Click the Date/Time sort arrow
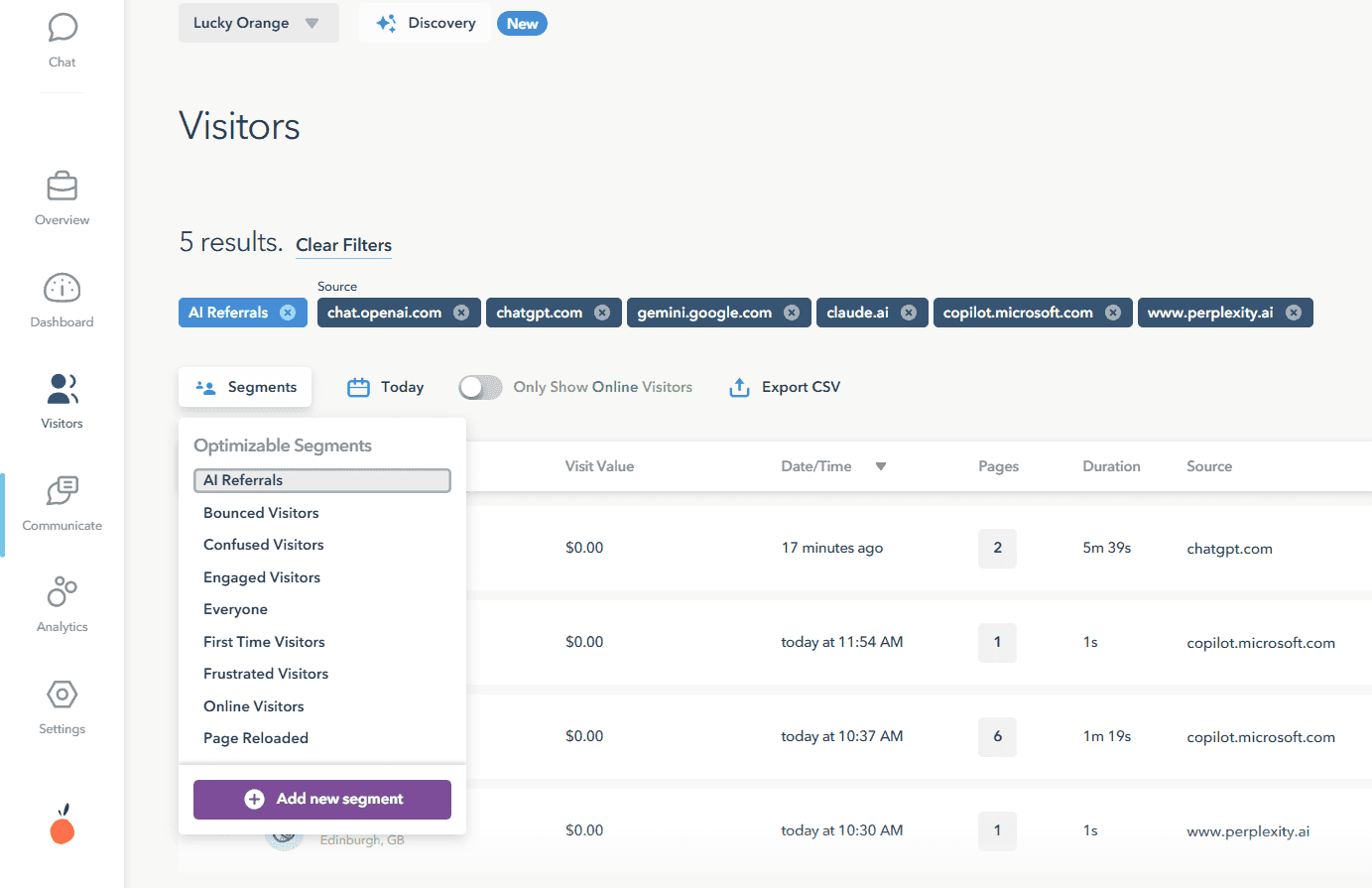 [880, 466]
